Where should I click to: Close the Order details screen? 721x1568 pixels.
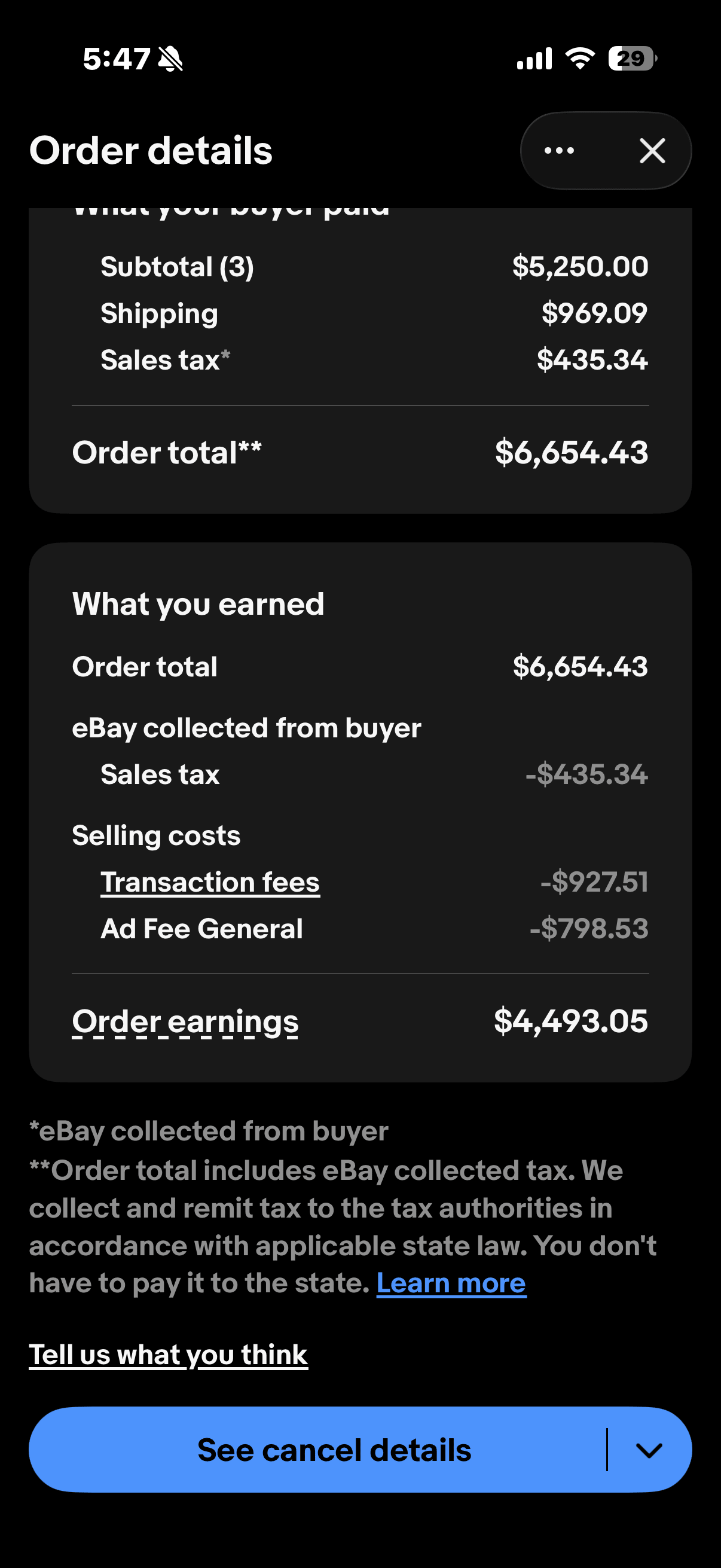(652, 150)
